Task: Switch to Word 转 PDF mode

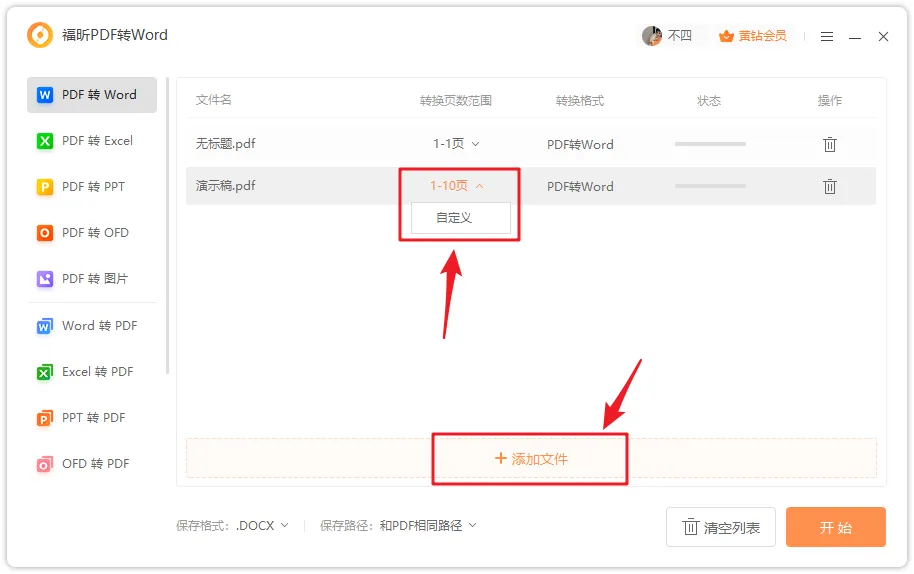Action: coord(92,326)
